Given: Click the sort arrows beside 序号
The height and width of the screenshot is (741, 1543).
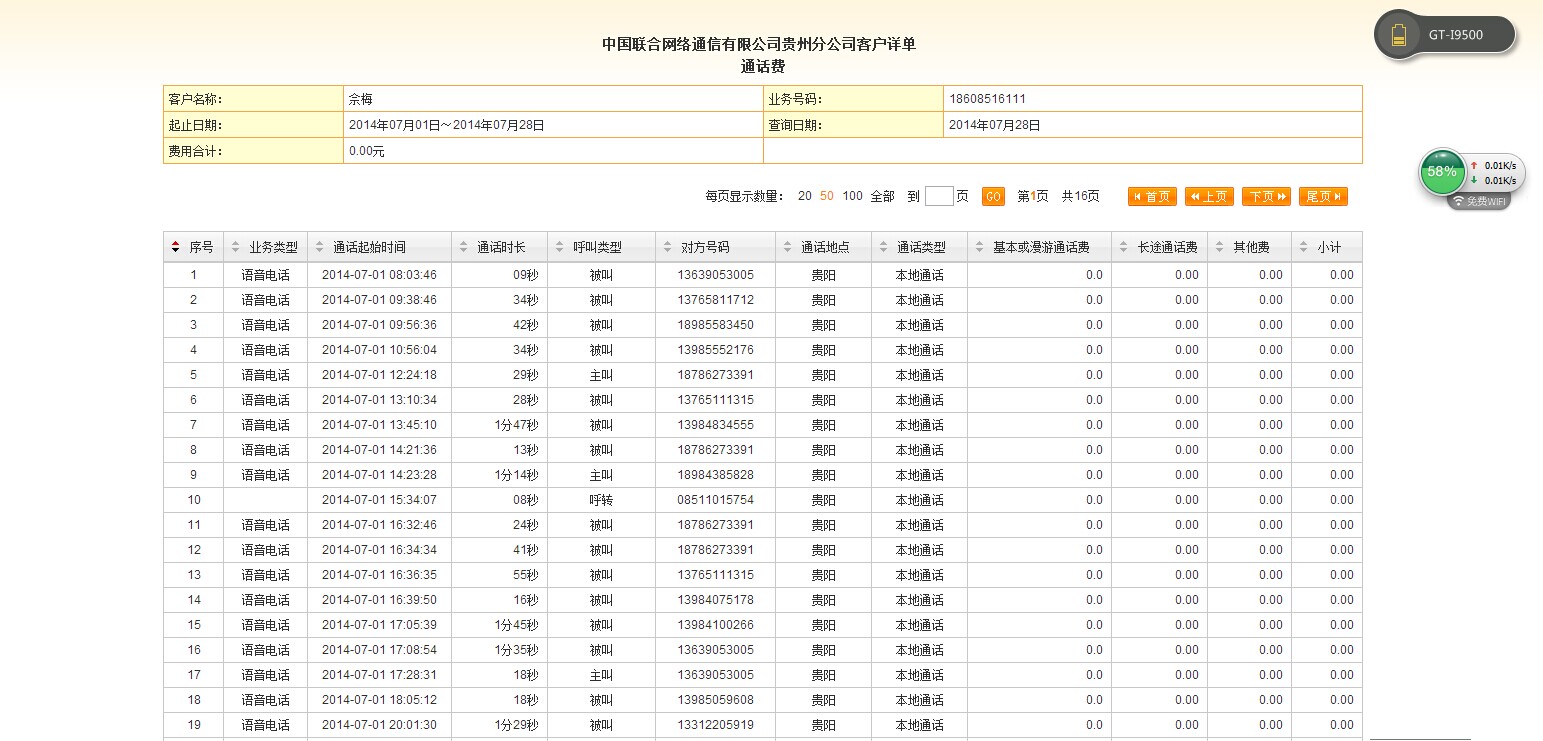Looking at the screenshot, I should pyautogui.click(x=176, y=247).
